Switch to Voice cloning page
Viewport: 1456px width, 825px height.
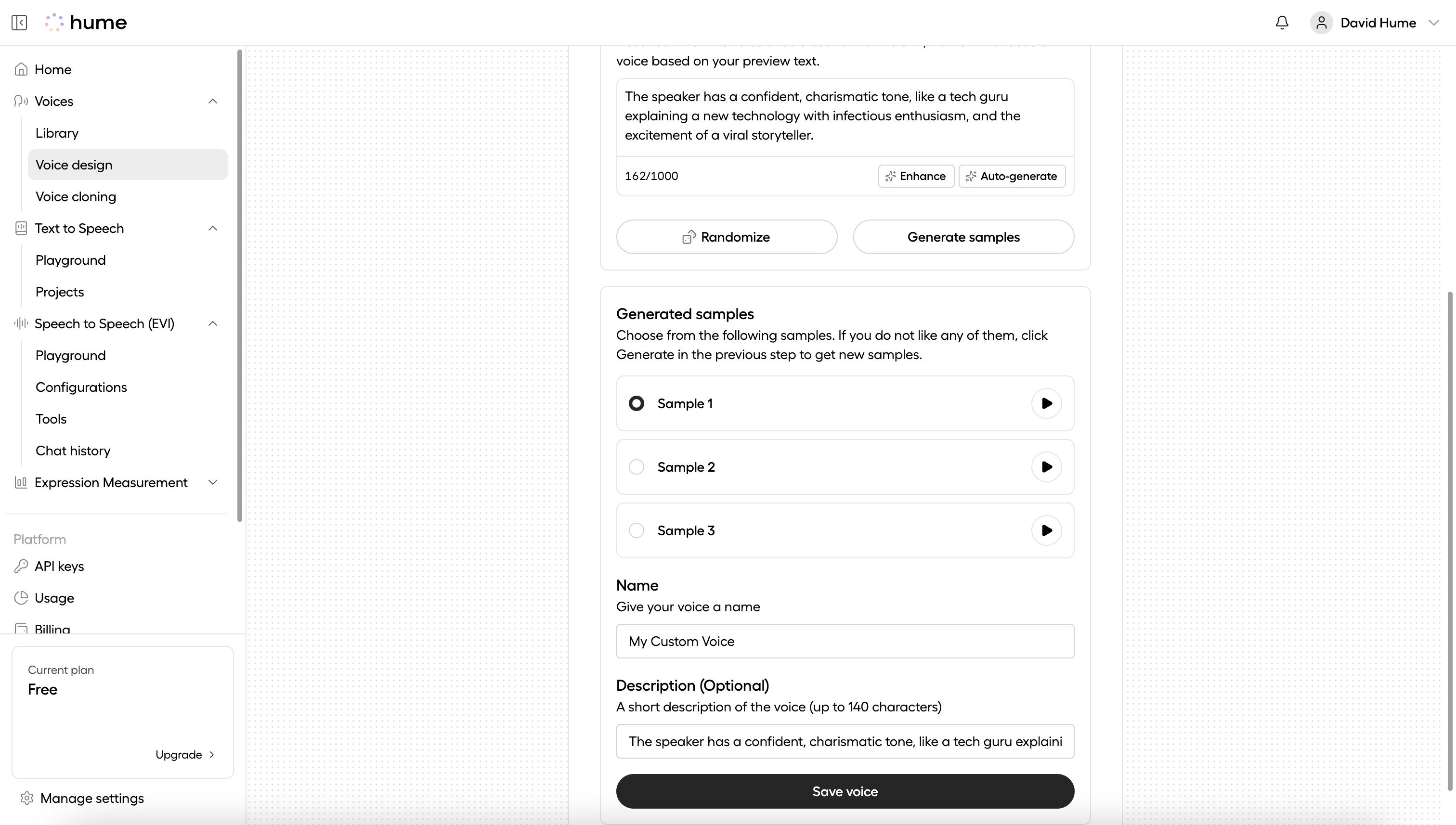click(x=76, y=196)
